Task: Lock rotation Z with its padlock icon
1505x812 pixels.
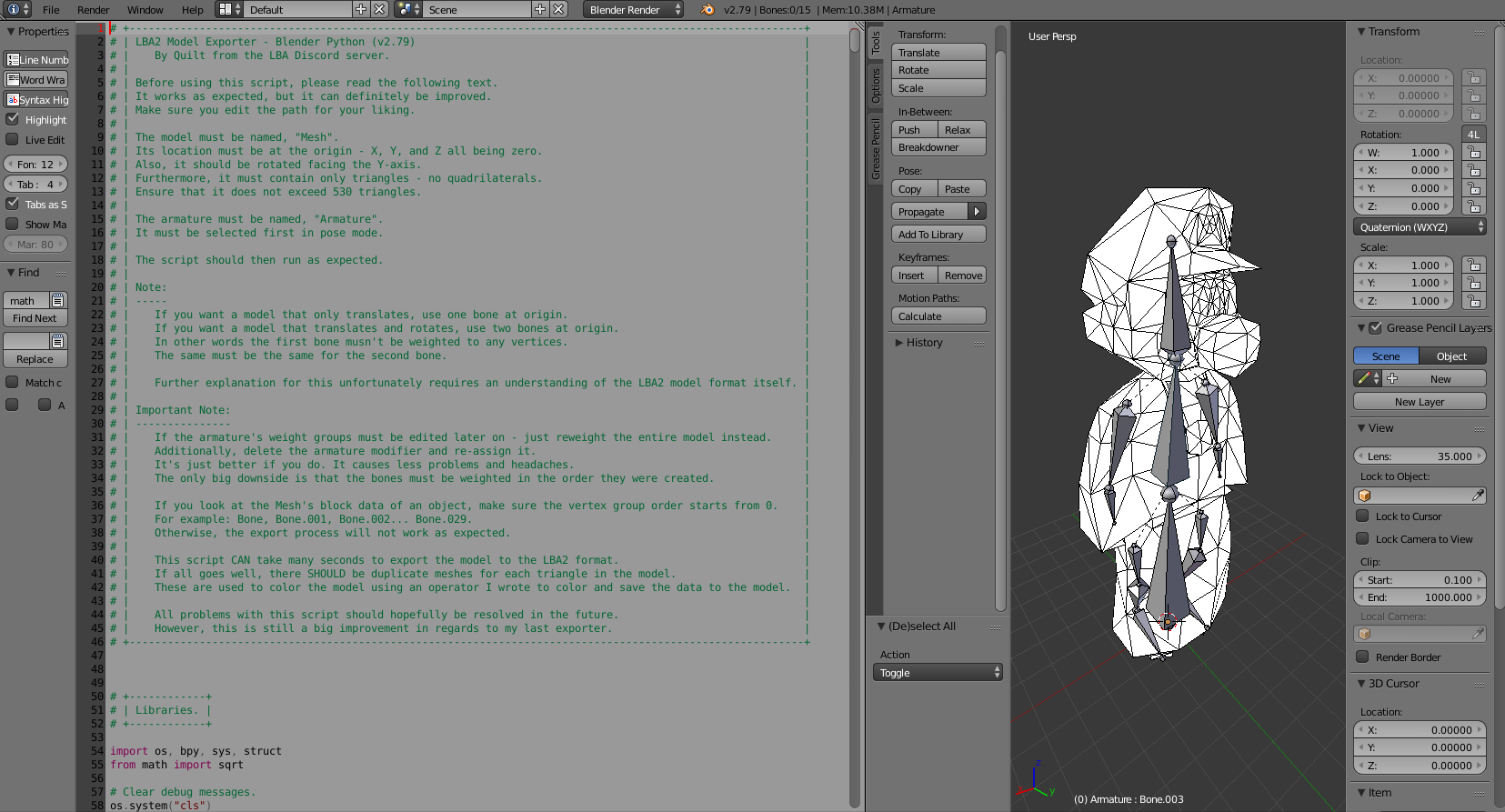Action: 1474,206
